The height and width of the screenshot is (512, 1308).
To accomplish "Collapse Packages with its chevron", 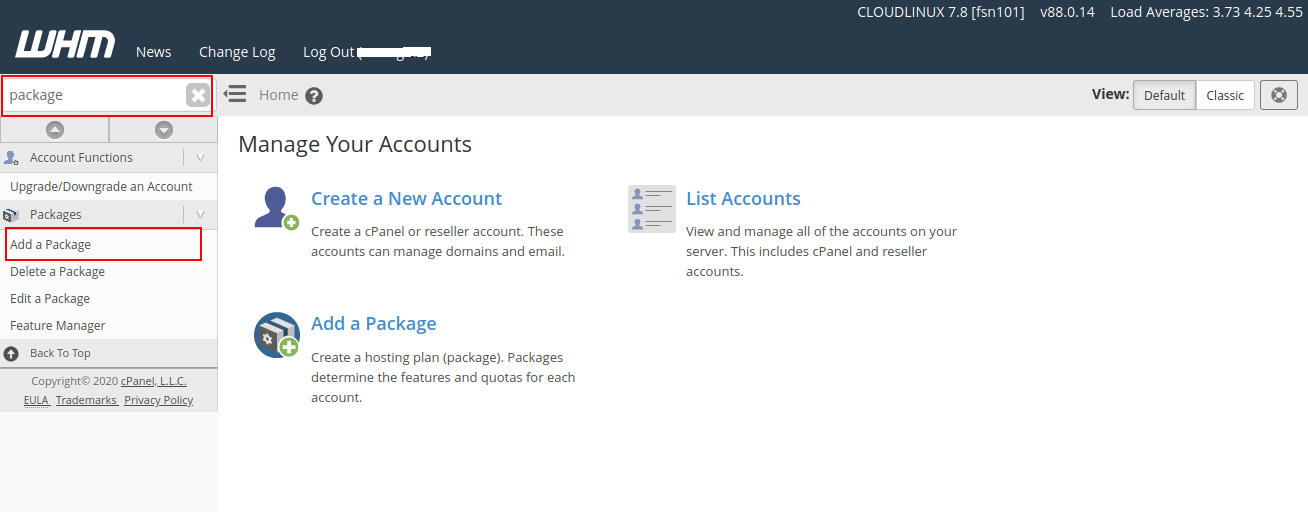I will click(x=200, y=214).
